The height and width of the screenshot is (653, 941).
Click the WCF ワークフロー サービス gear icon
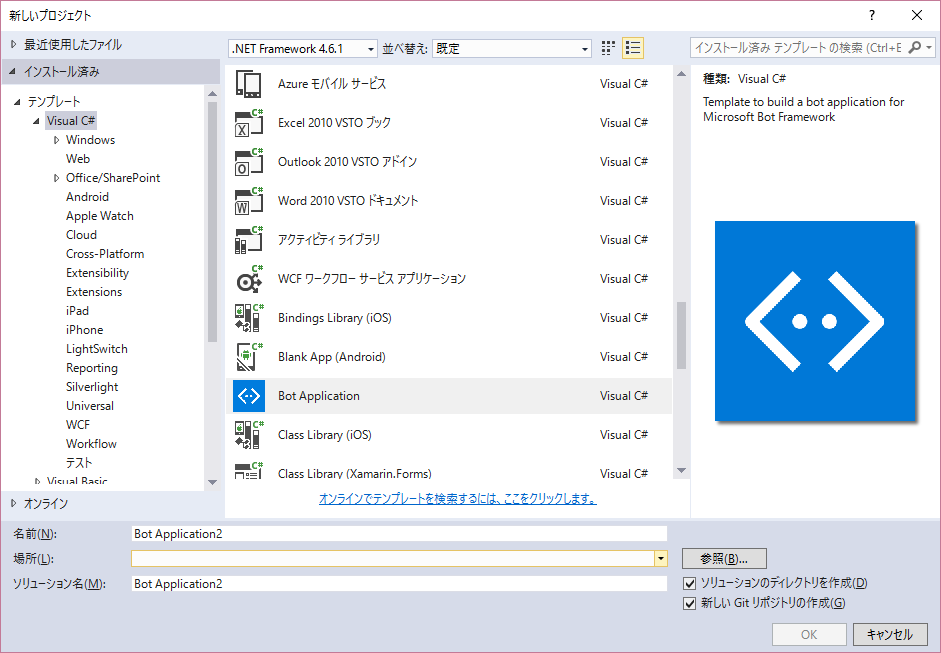[248, 279]
